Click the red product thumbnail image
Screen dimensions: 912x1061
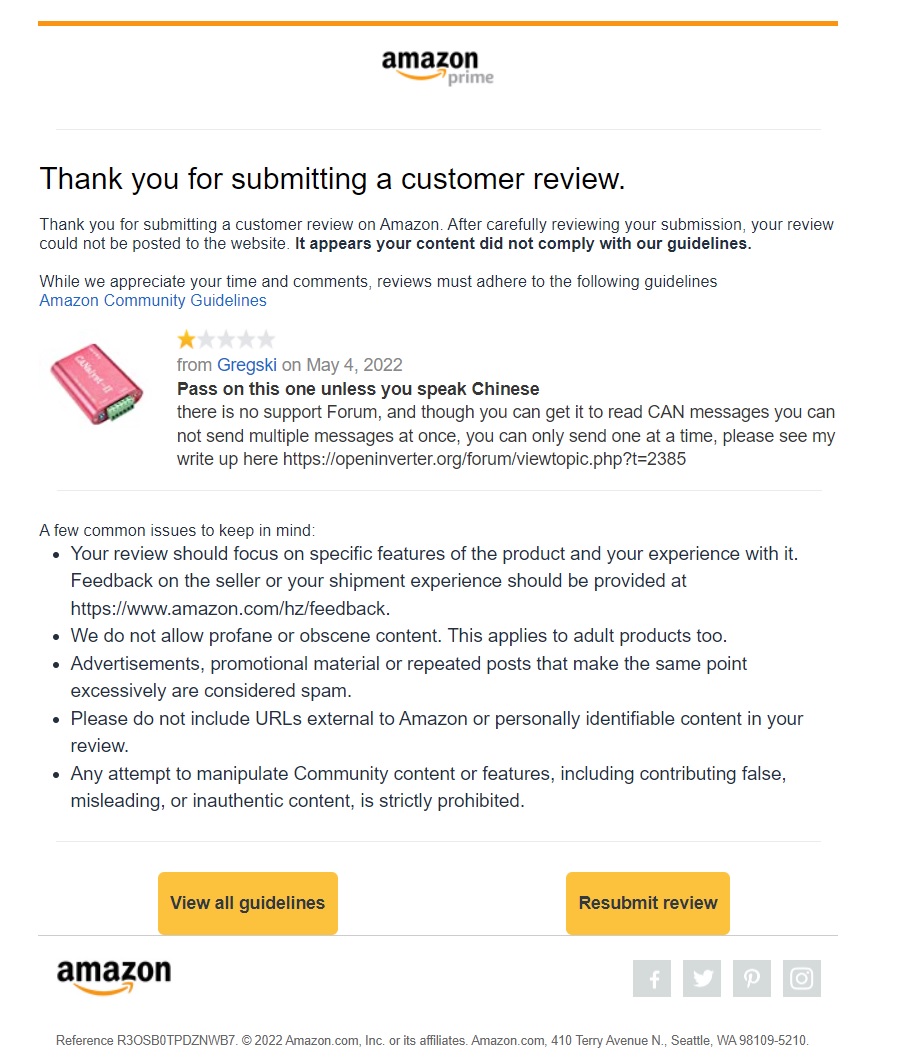pos(97,383)
